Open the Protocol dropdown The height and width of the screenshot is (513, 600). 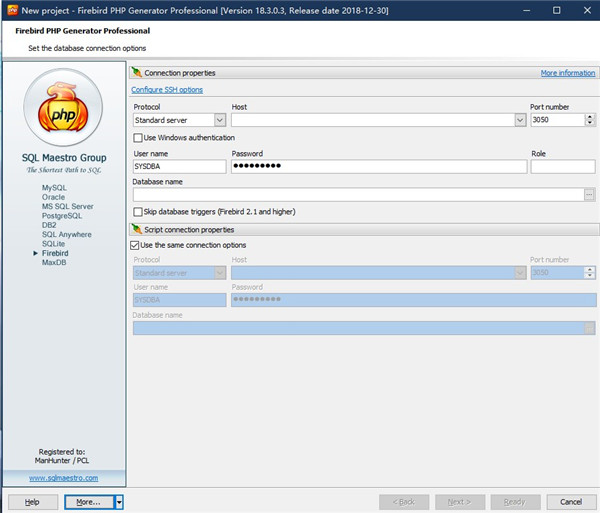pyautogui.click(x=219, y=120)
